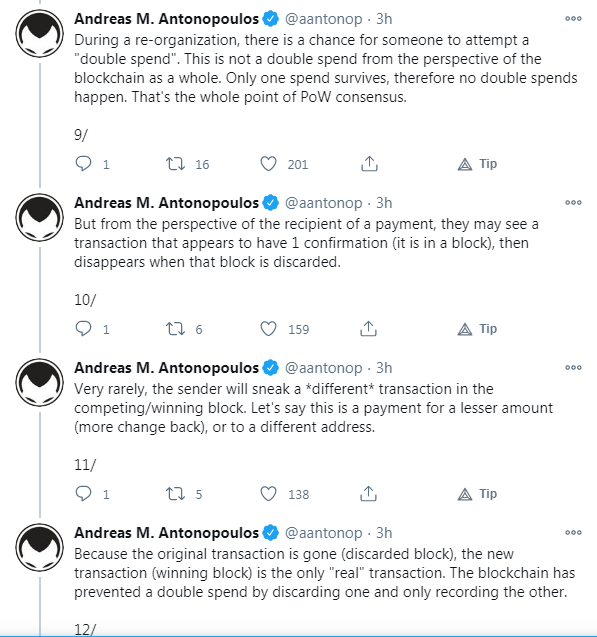The image size is (597, 637).
Task: Tip the author on tweet 9/
Action: (x=477, y=164)
